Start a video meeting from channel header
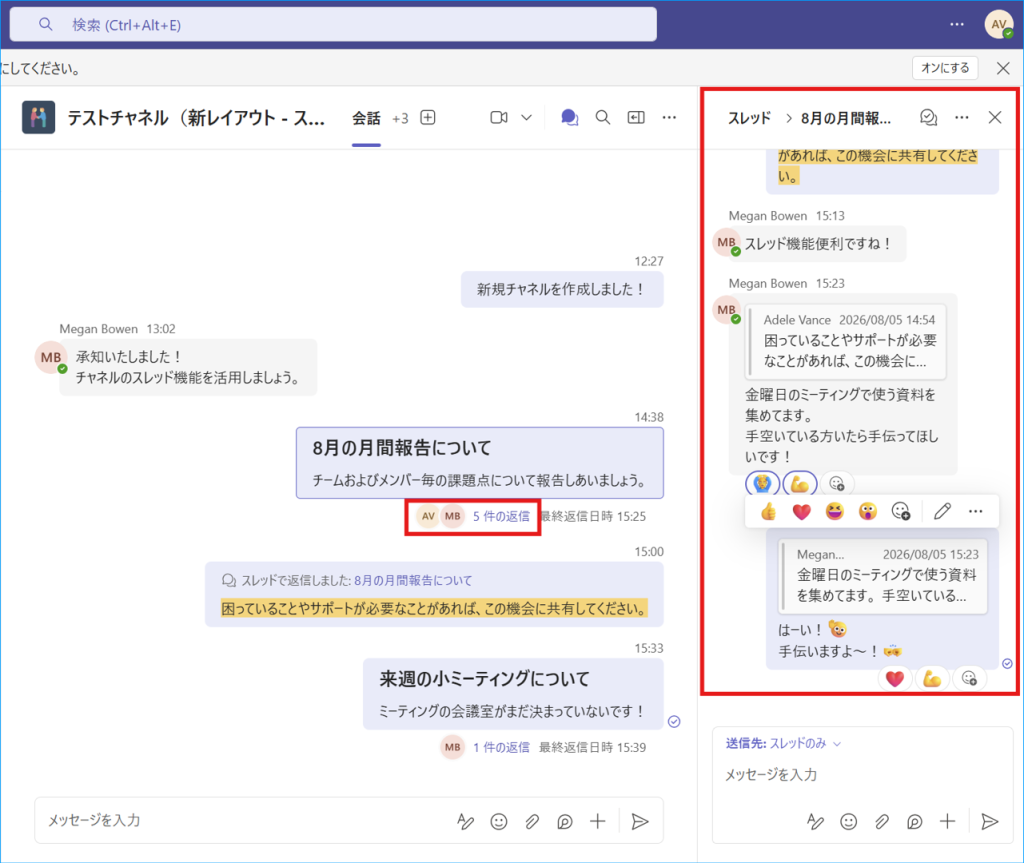 (x=499, y=118)
